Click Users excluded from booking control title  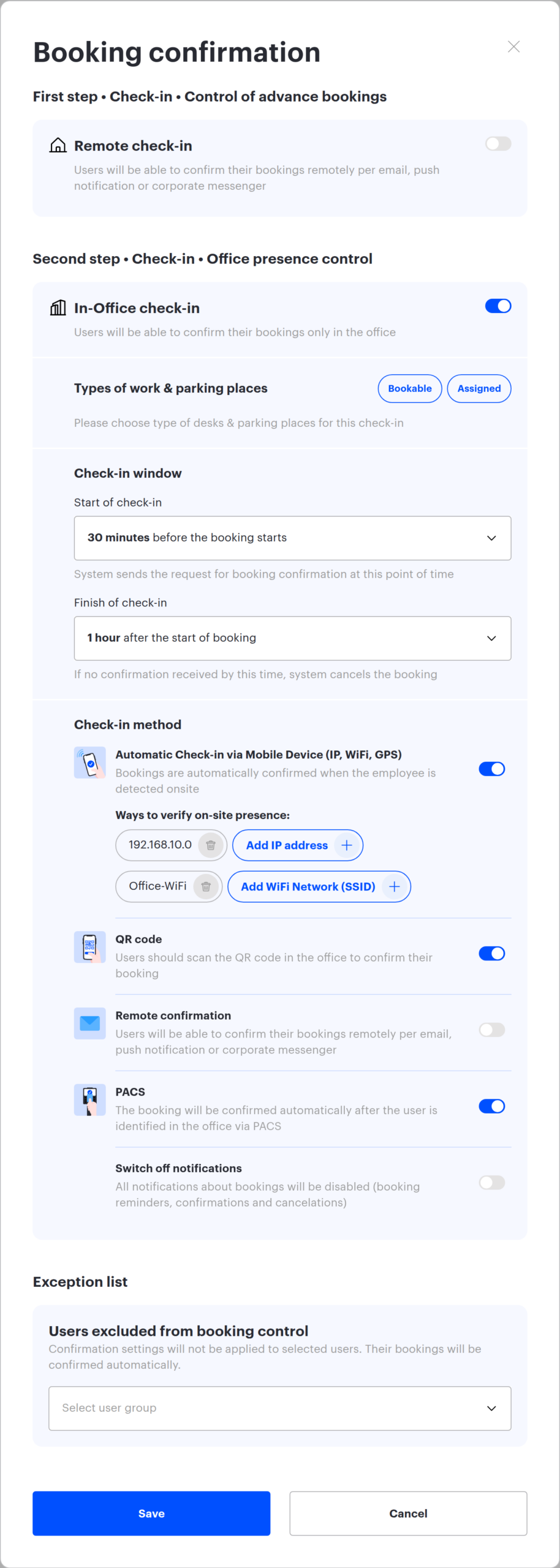click(x=178, y=1331)
